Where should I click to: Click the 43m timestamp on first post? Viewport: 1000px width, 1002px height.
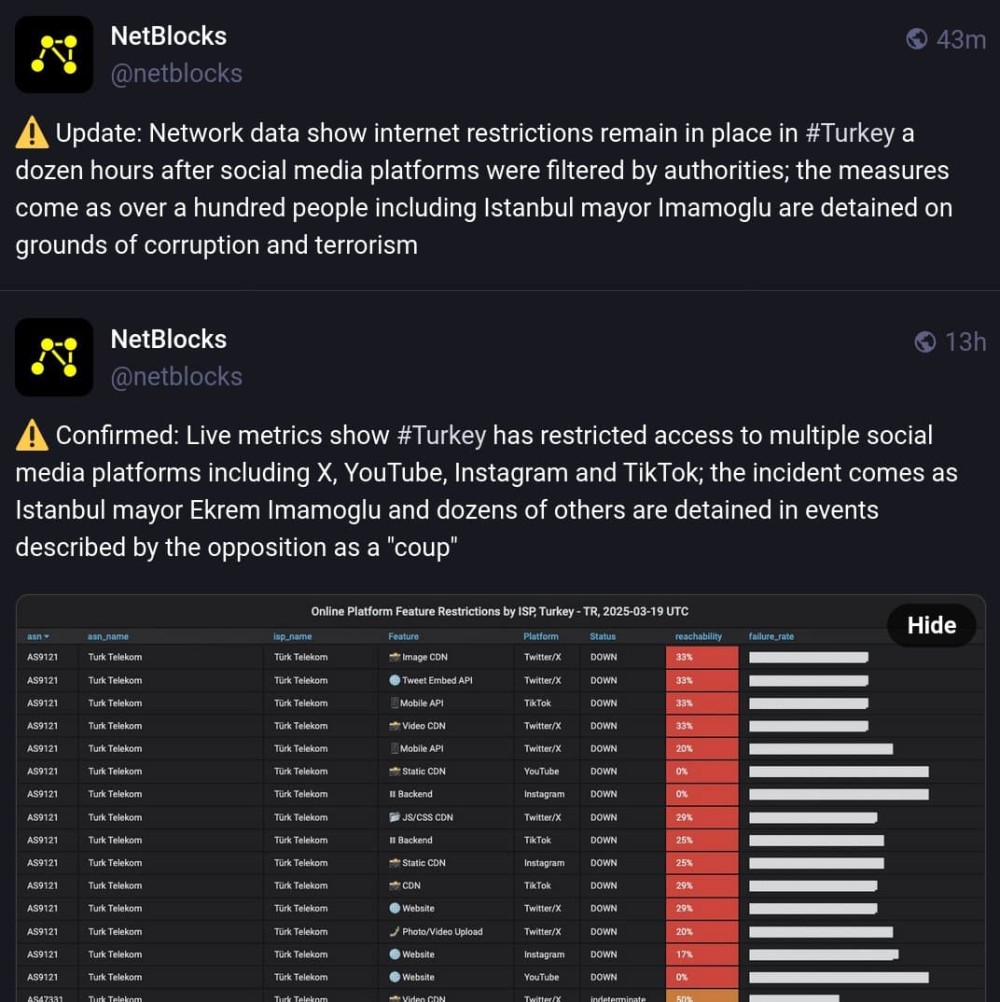961,40
